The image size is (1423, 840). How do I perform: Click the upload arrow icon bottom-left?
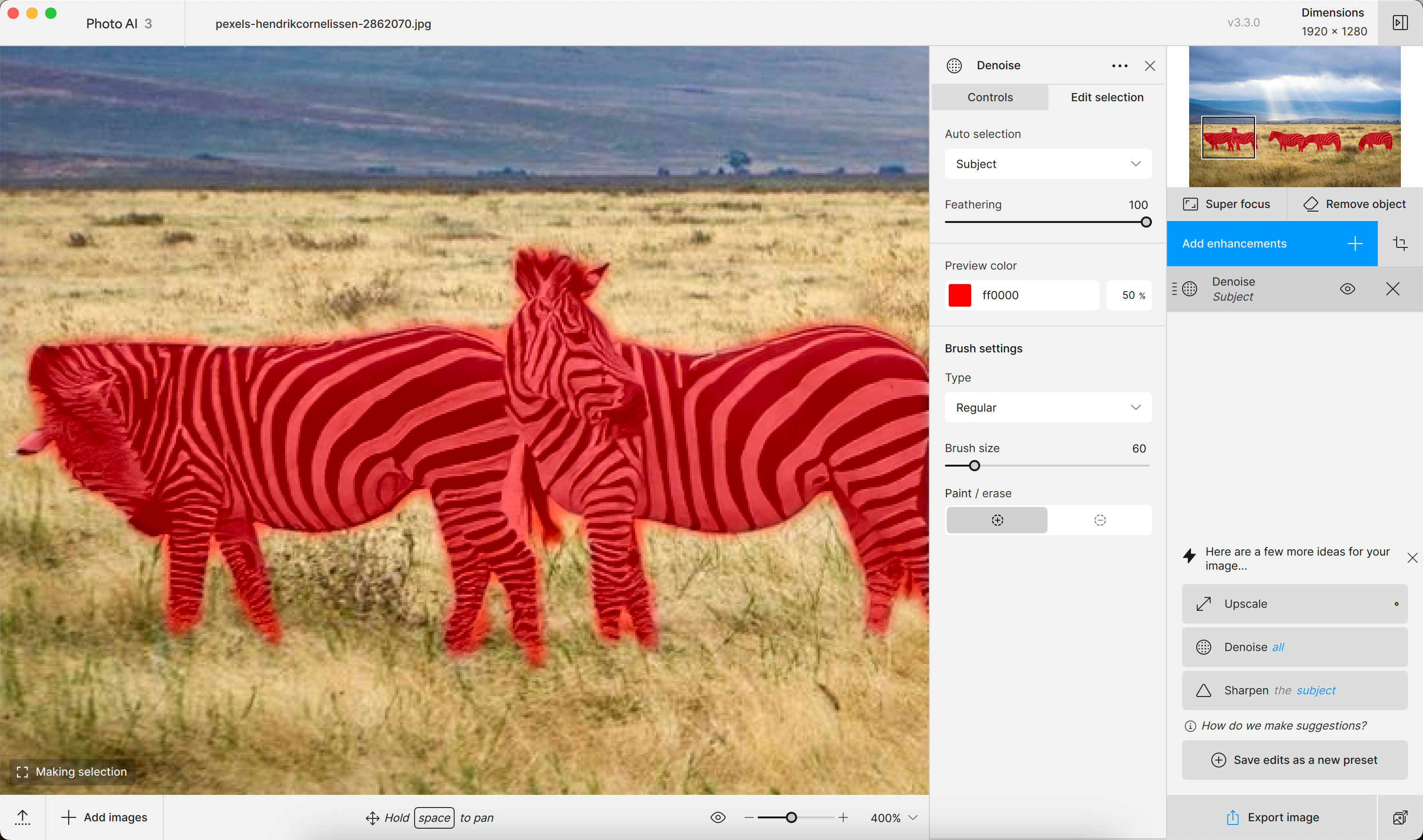(x=23, y=817)
